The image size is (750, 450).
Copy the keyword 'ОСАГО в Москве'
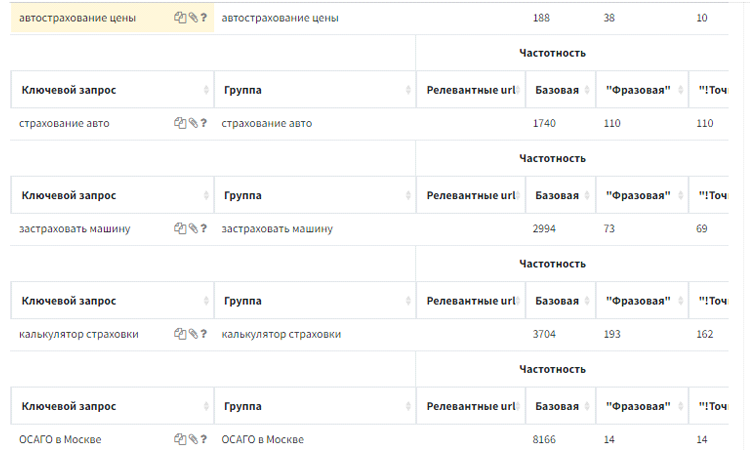[x=180, y=439]
